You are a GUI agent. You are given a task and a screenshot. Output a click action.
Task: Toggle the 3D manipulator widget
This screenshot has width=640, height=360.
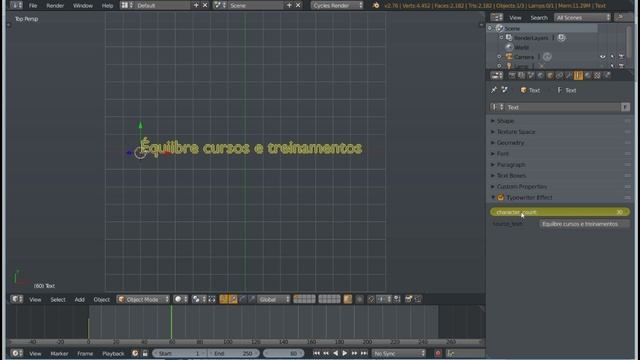coord(224,299)
